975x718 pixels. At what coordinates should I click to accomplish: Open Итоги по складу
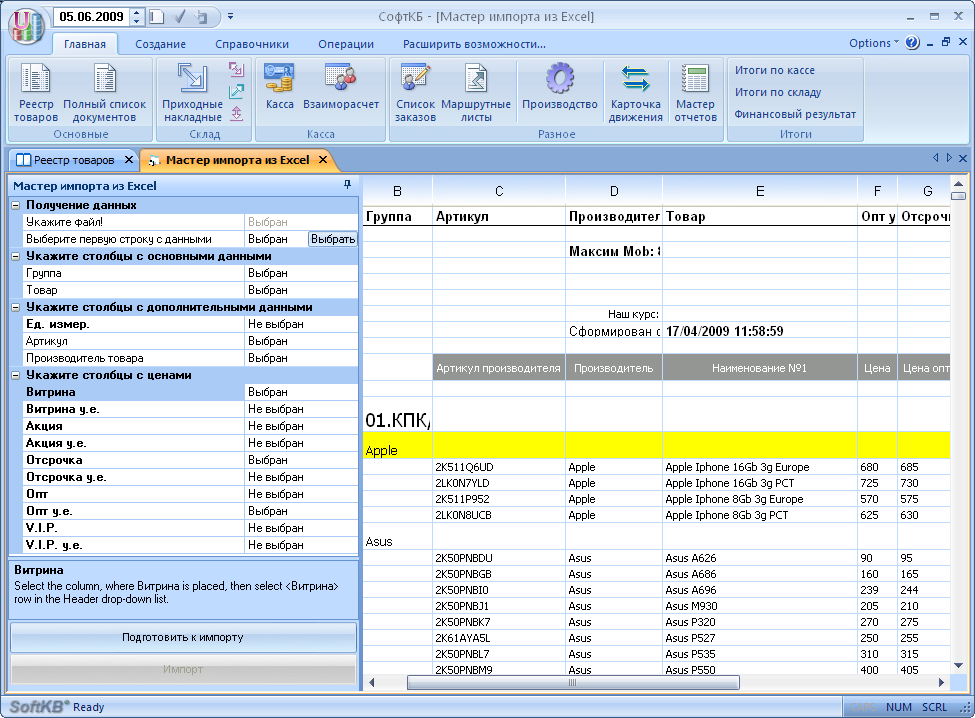tap(777, 92)
